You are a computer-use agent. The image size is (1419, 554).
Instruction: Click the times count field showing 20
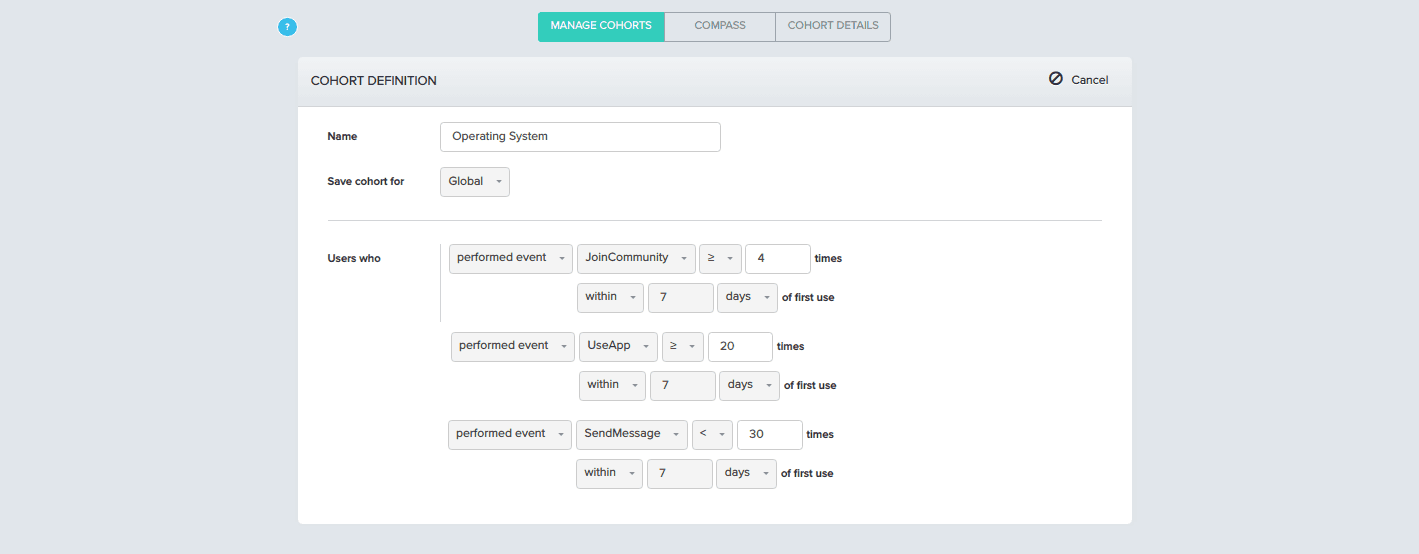(x=739, y=346)
